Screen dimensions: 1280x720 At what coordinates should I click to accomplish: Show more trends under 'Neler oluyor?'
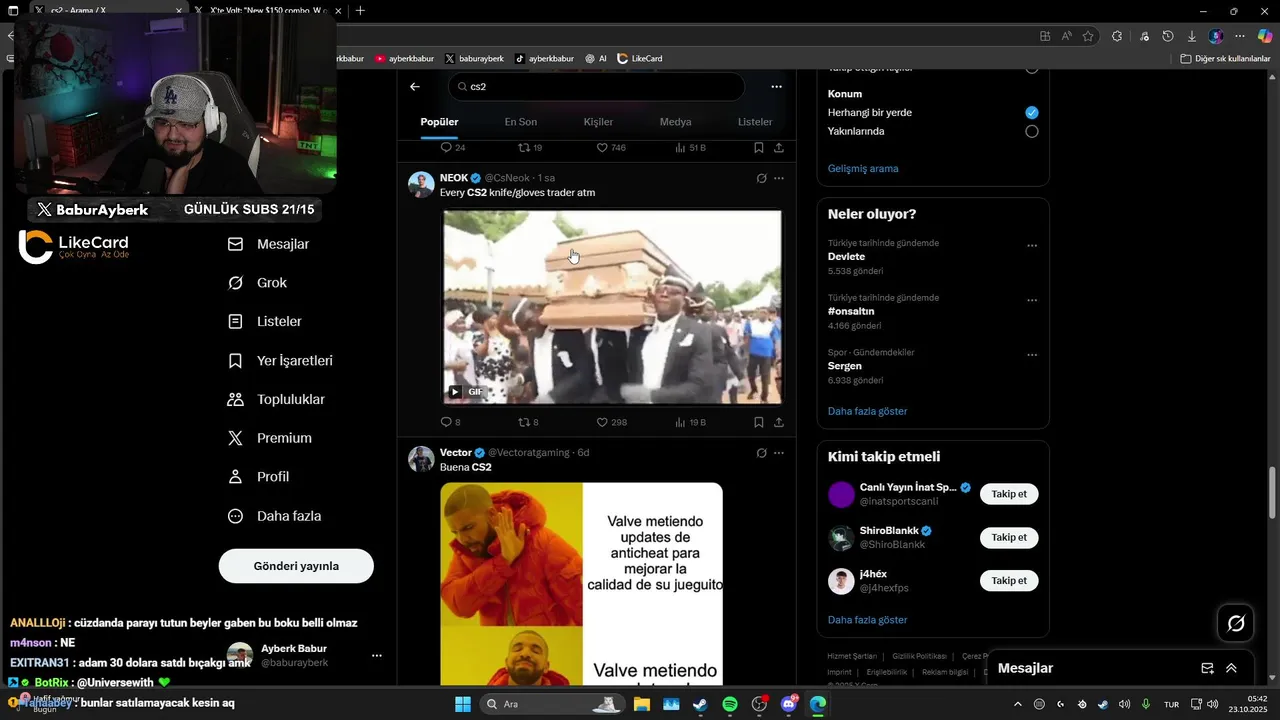[867, 411]
